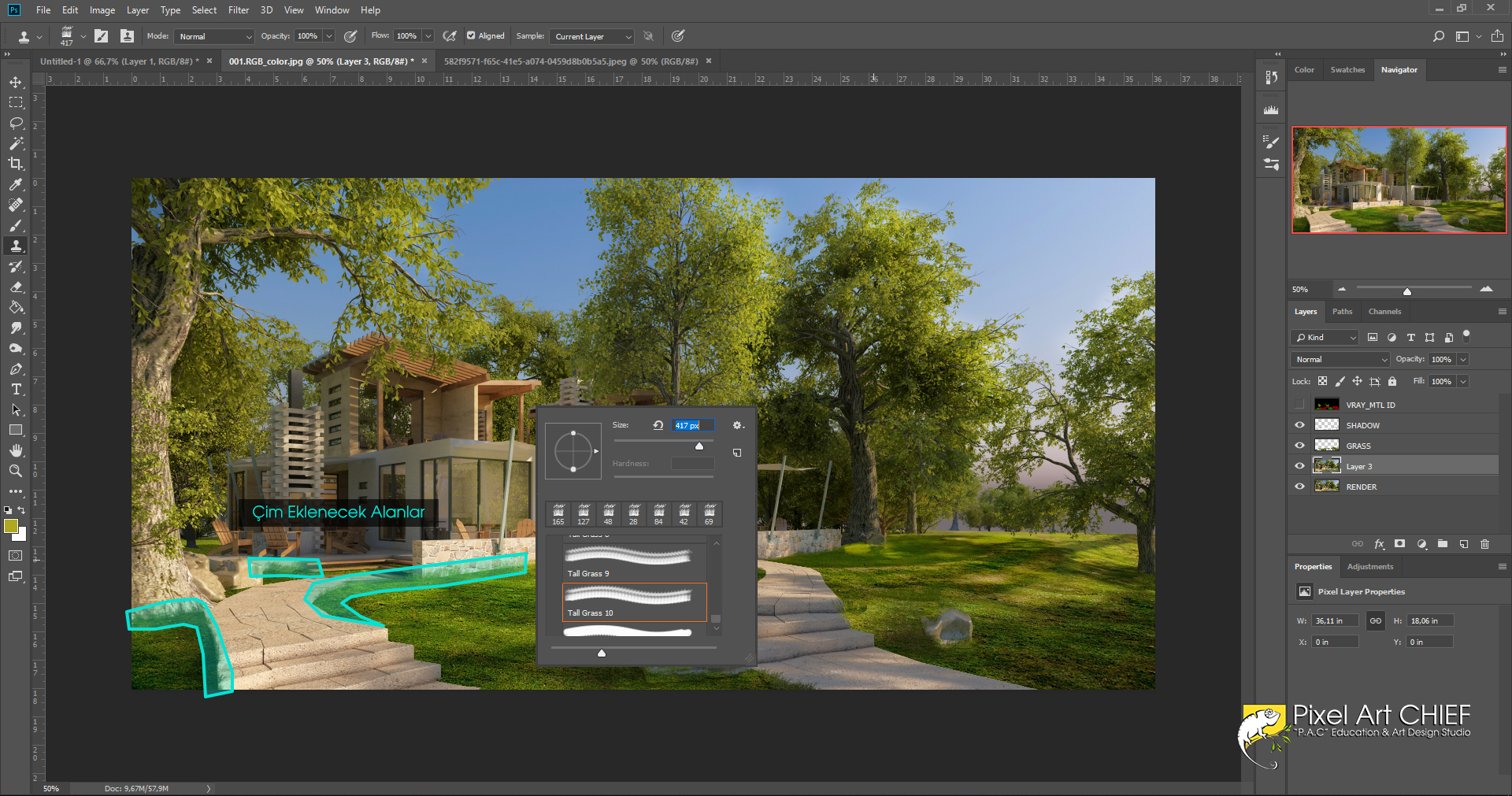Select the Brush tool
The width and height of the screenshot is (1512, 796).
pyautogui.click(x=16, y=225)
